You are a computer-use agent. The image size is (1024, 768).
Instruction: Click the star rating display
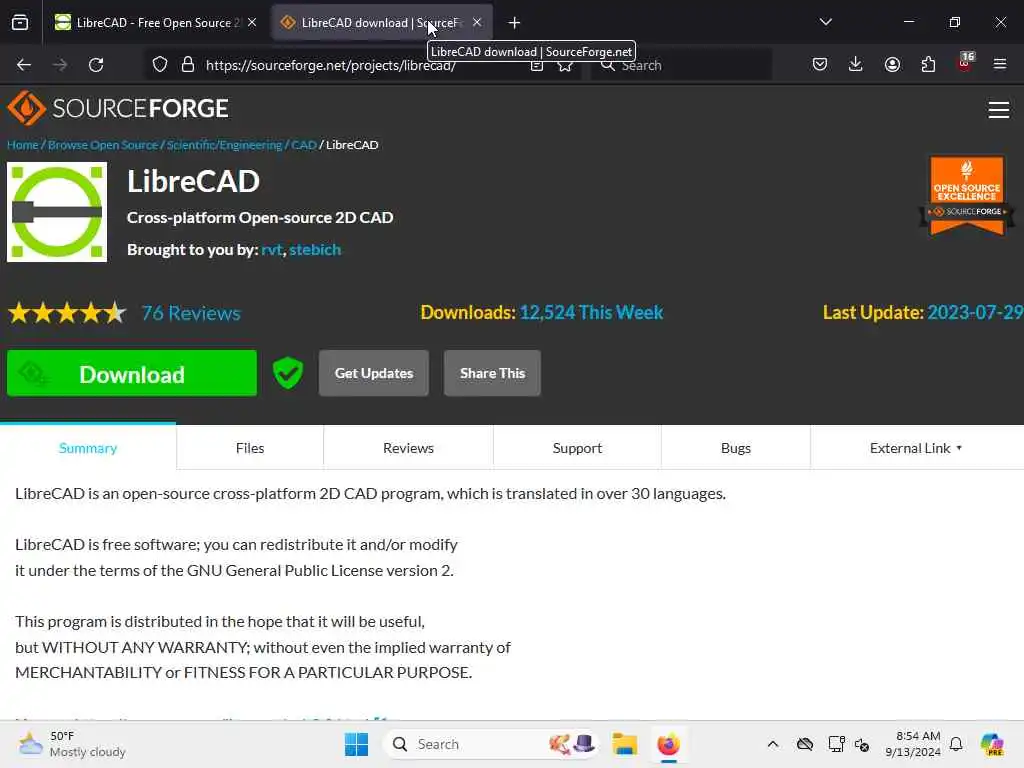pos(67,313)
